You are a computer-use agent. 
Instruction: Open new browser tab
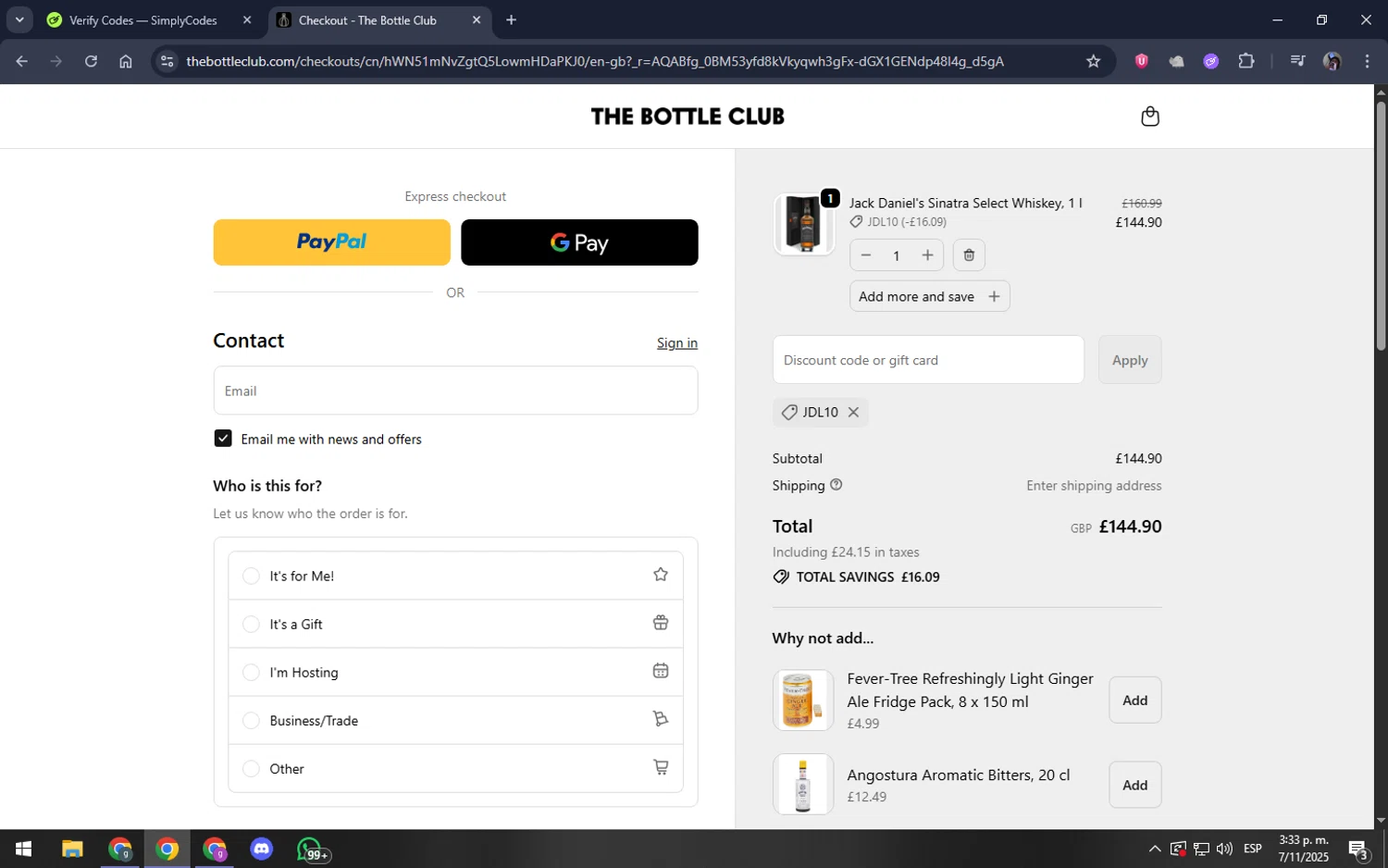coord(511,20)
